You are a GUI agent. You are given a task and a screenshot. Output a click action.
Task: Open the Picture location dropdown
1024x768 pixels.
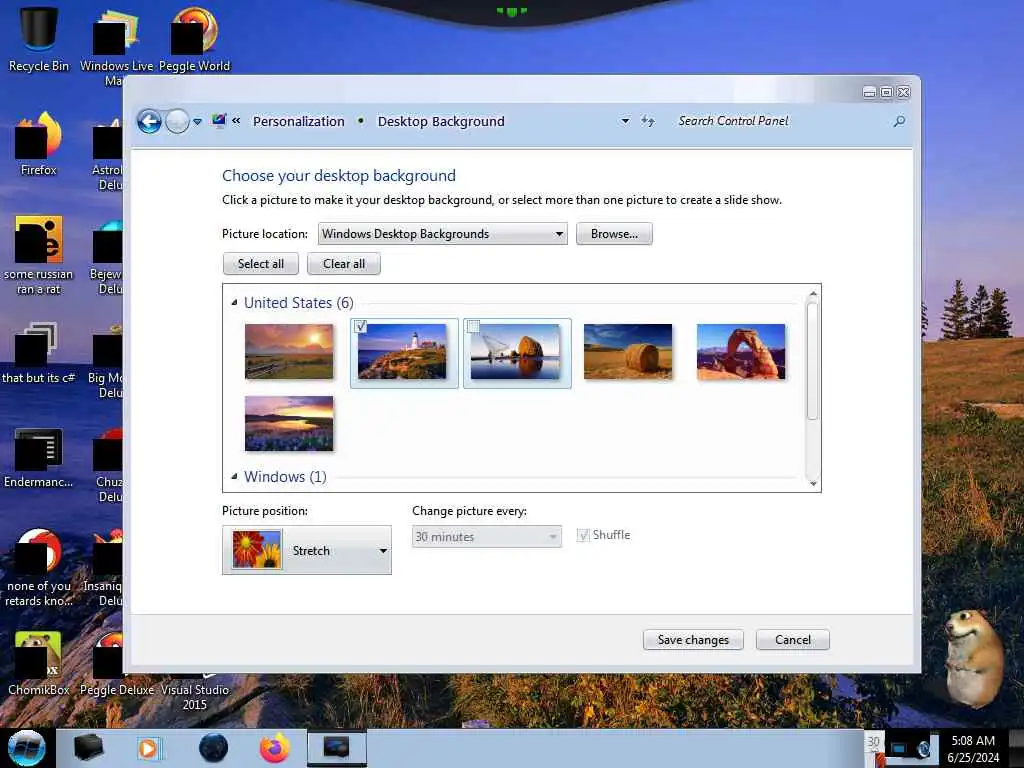click(x=442, y=234)
